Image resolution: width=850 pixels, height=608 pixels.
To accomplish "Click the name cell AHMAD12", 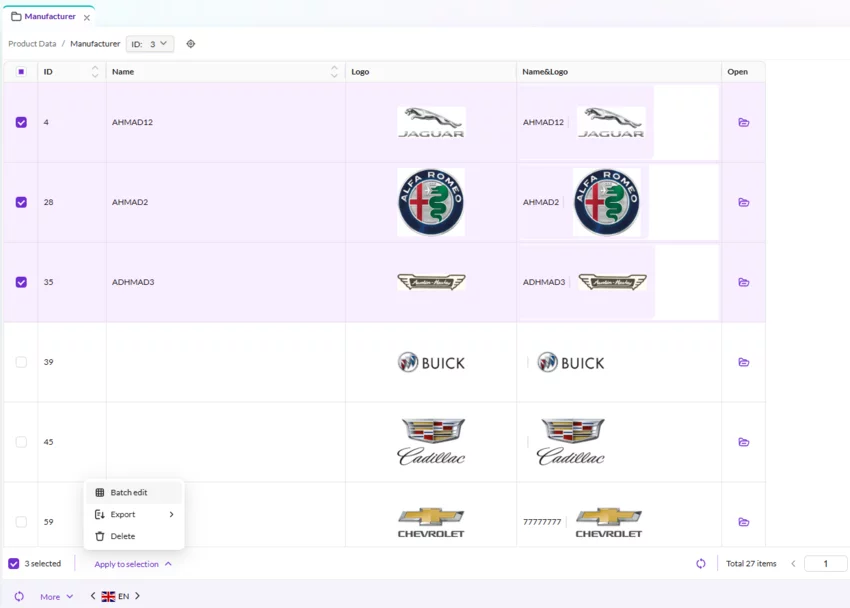I will [132, 122].
